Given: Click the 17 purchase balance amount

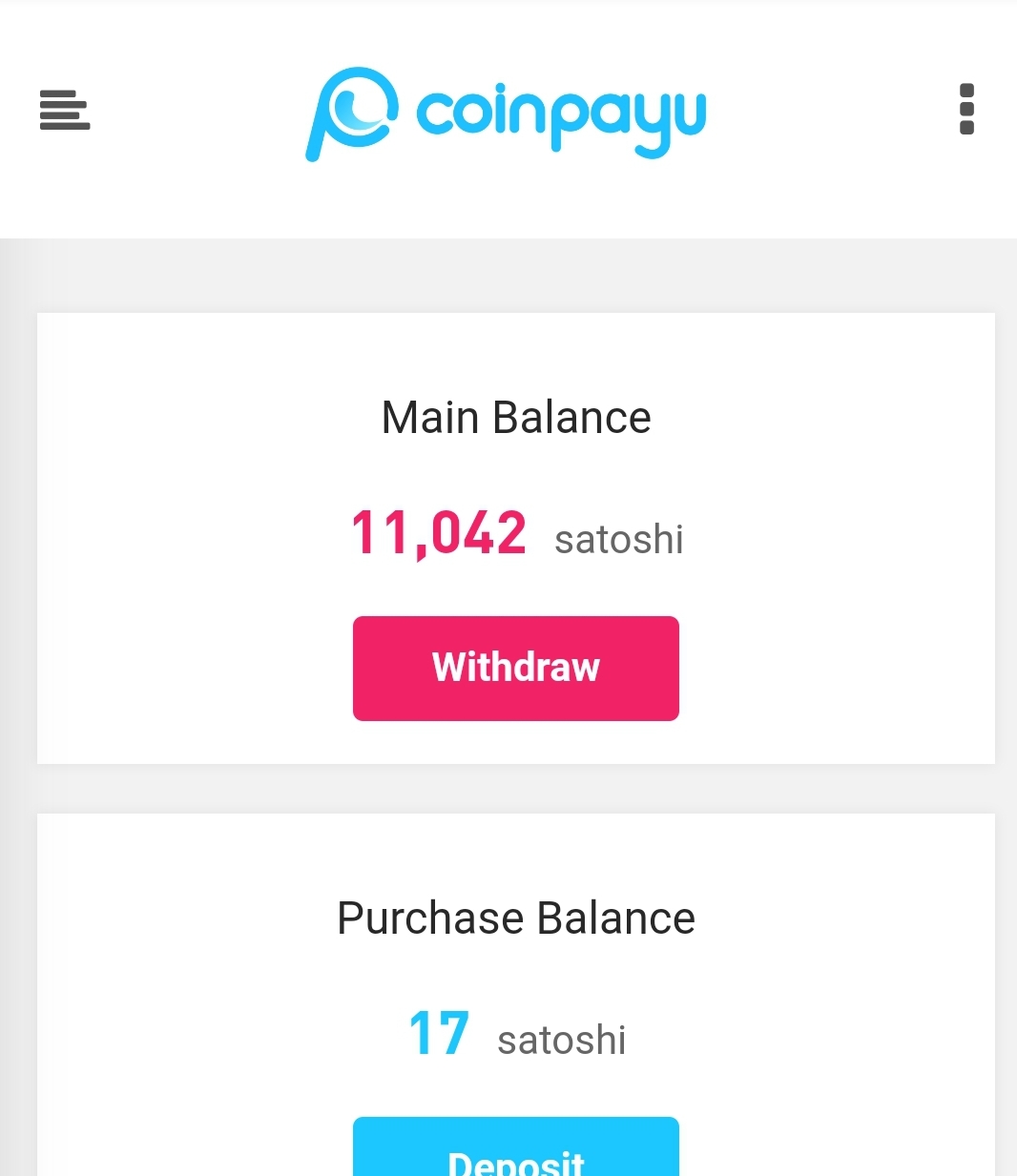Looking at the screenshot, I should pos(439,1034).
